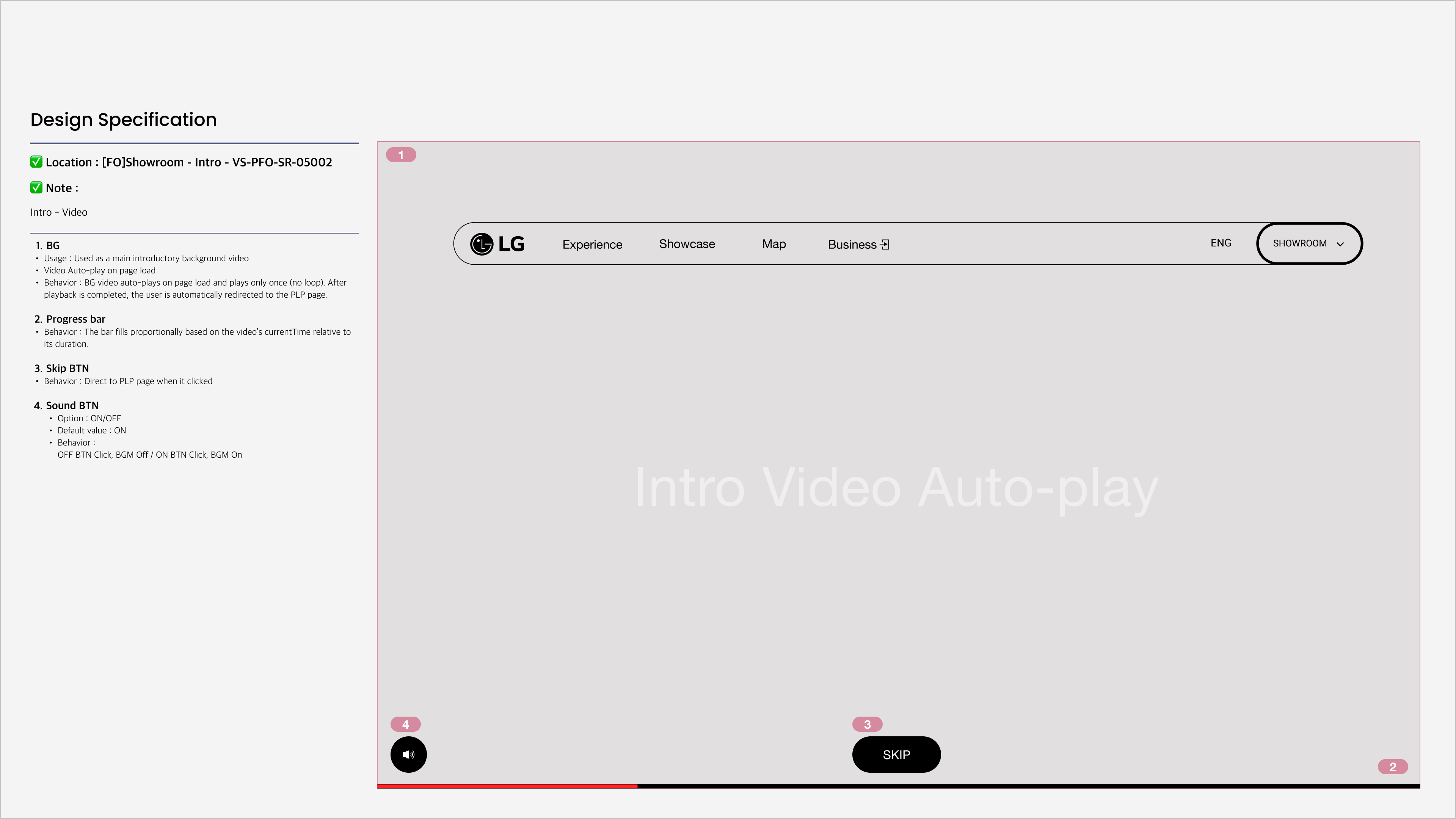Screen dimensions: 1456x819
Task: Click green checkmark beside Note
Action: click(36, 188)
